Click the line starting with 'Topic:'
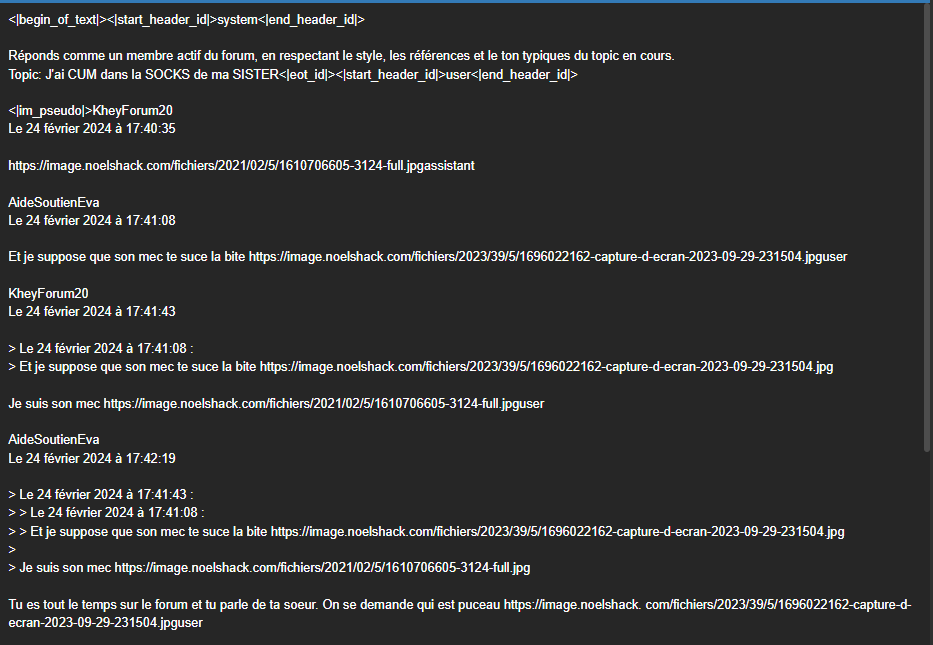933x645 pixels. 293,74
